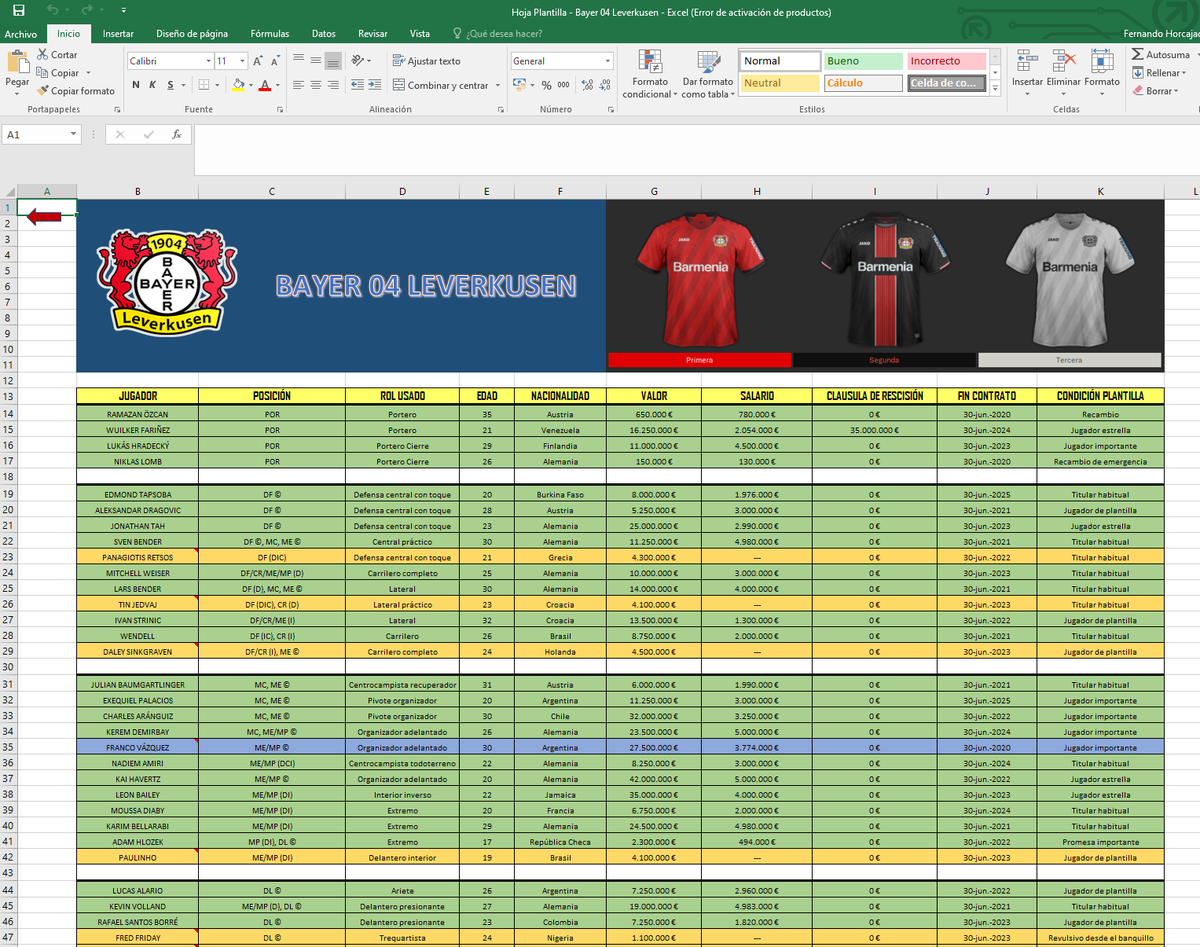This screenshot has height=947, width=1200.
Task: Switch to the Insertar tab
Action: coord(118,34)
